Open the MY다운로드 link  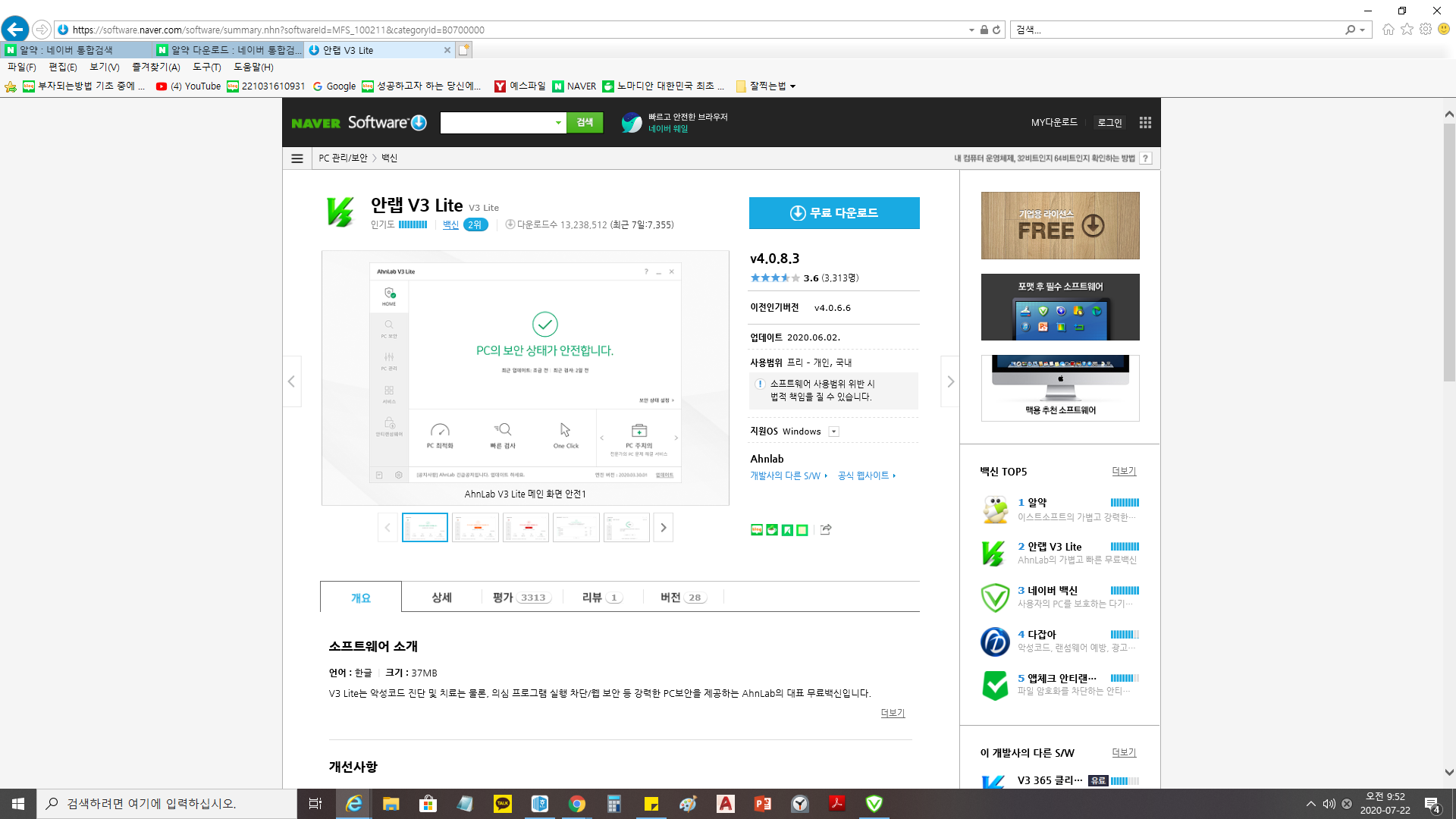1054,122
